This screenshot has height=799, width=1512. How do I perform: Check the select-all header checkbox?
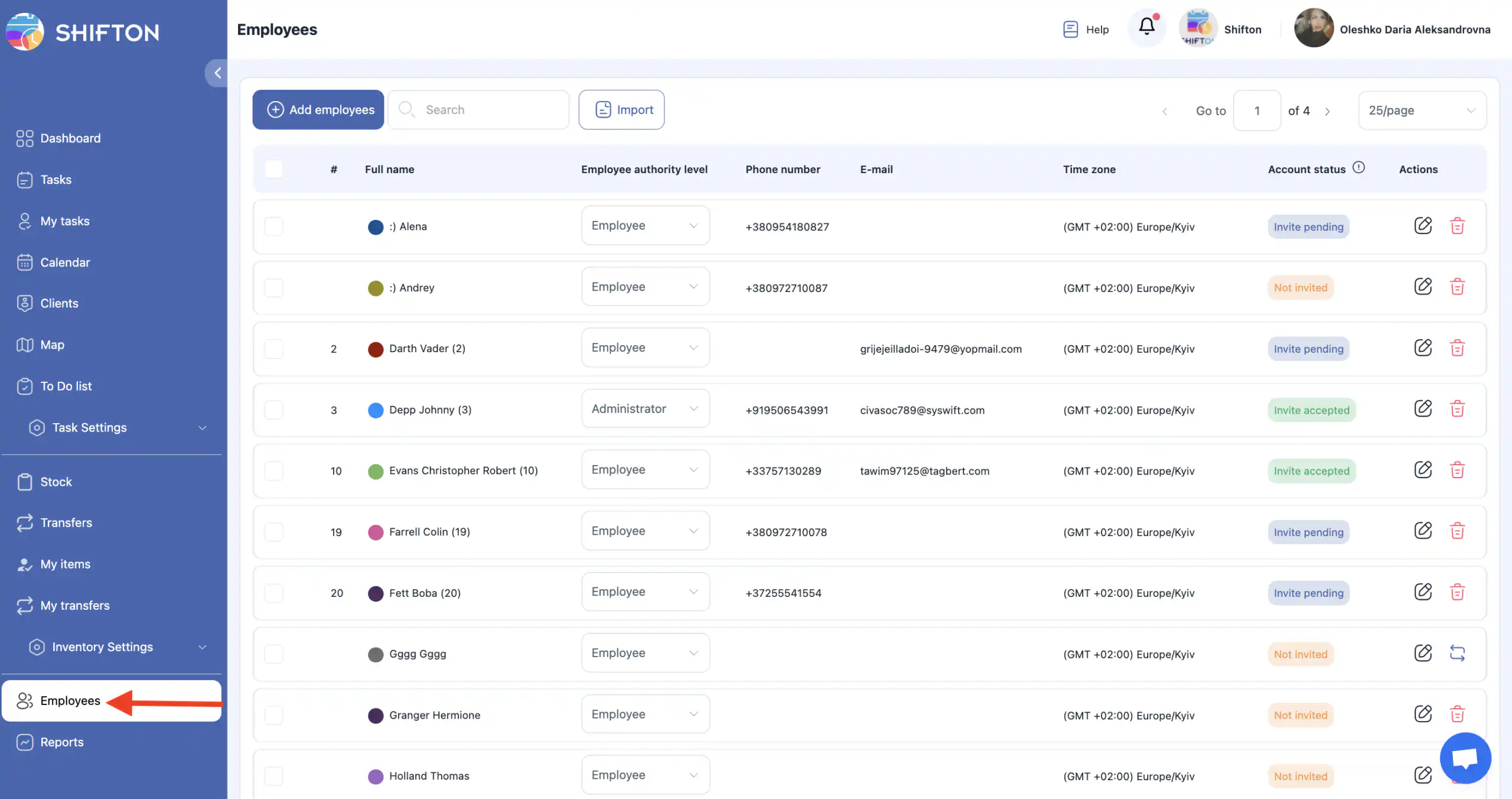(x=273, y=169)
